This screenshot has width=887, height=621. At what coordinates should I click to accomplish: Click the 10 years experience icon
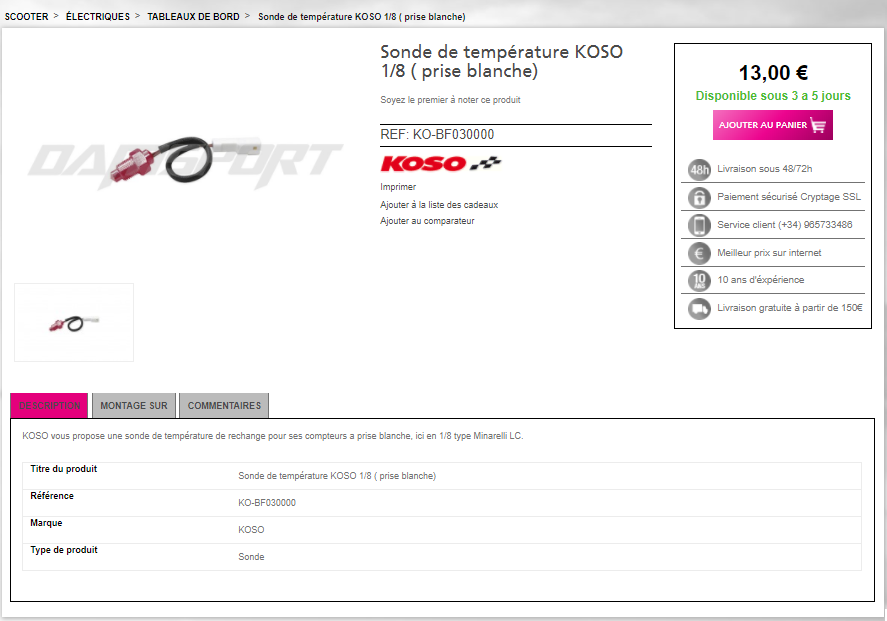pos(699,281)
